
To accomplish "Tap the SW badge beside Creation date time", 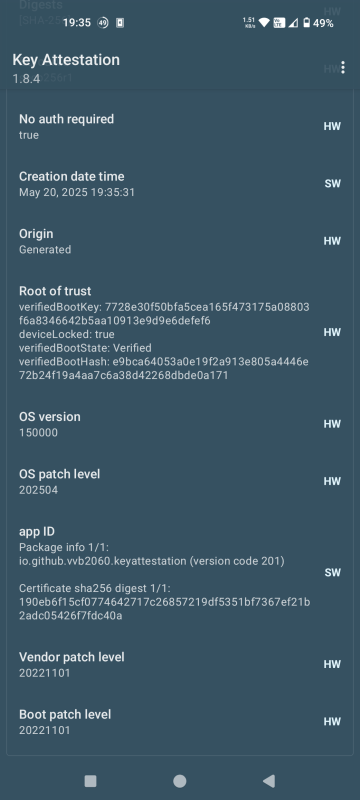I will click(332, 184).
